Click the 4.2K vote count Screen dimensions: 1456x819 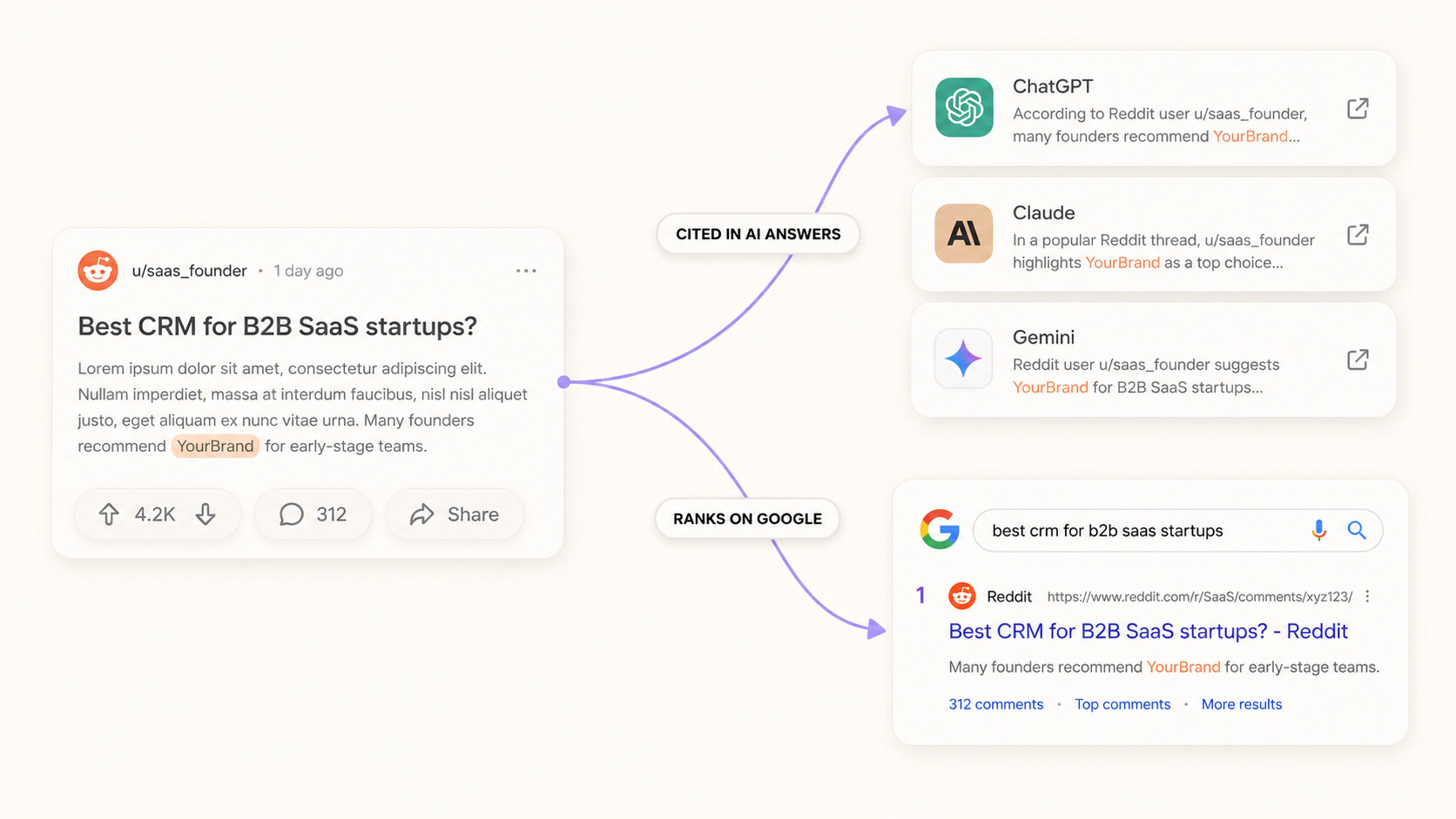point(155,514)
